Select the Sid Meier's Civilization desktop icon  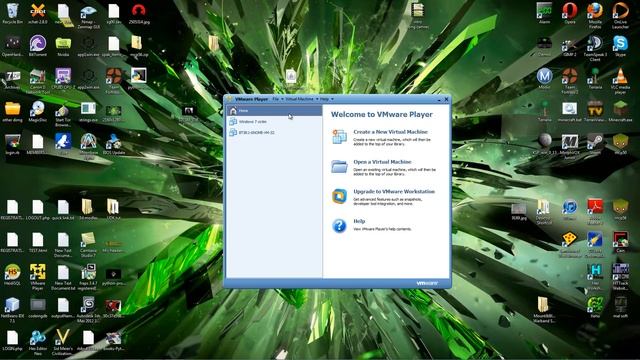63,343
